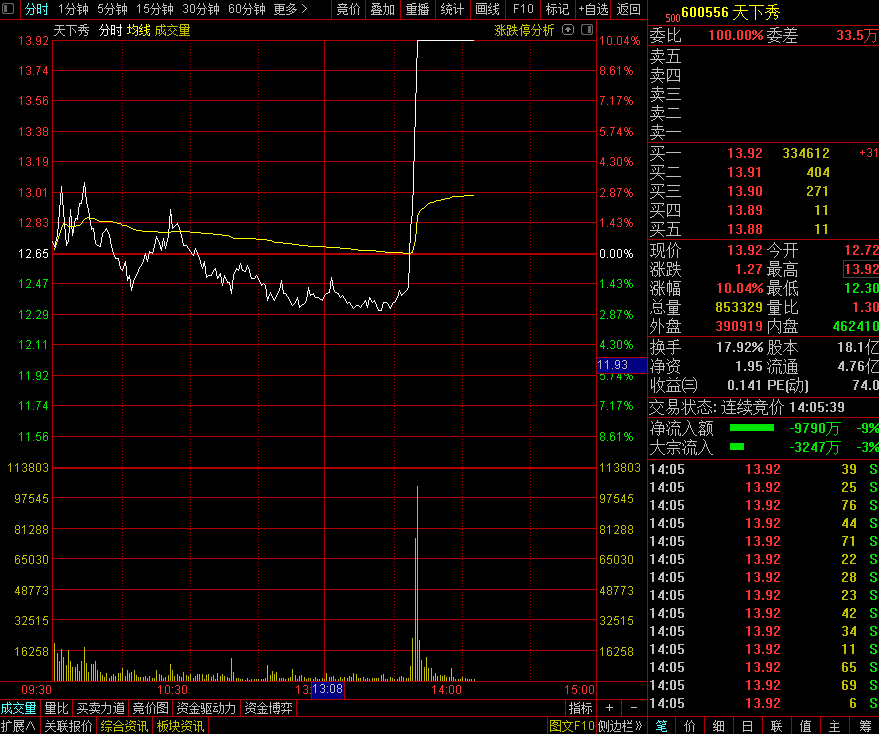879x734 pixels.
Task: Zoom in with the plus button
Action: click(609, 709)
